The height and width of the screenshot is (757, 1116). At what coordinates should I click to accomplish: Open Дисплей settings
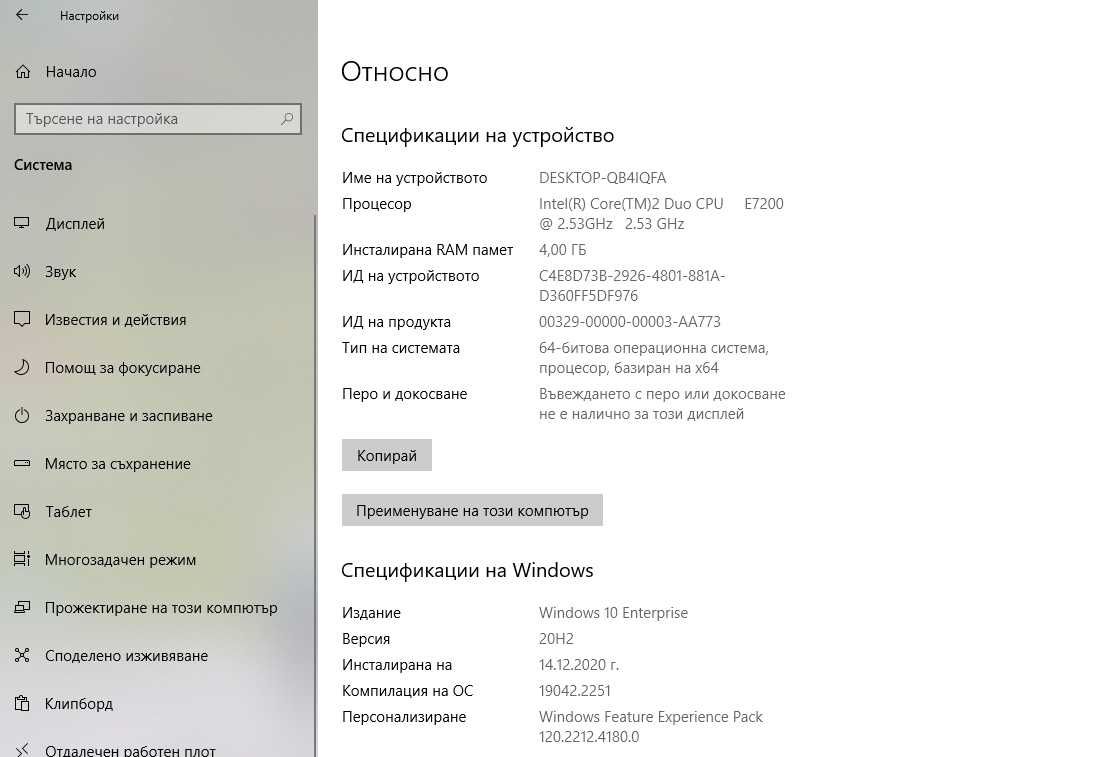(157, 223)
